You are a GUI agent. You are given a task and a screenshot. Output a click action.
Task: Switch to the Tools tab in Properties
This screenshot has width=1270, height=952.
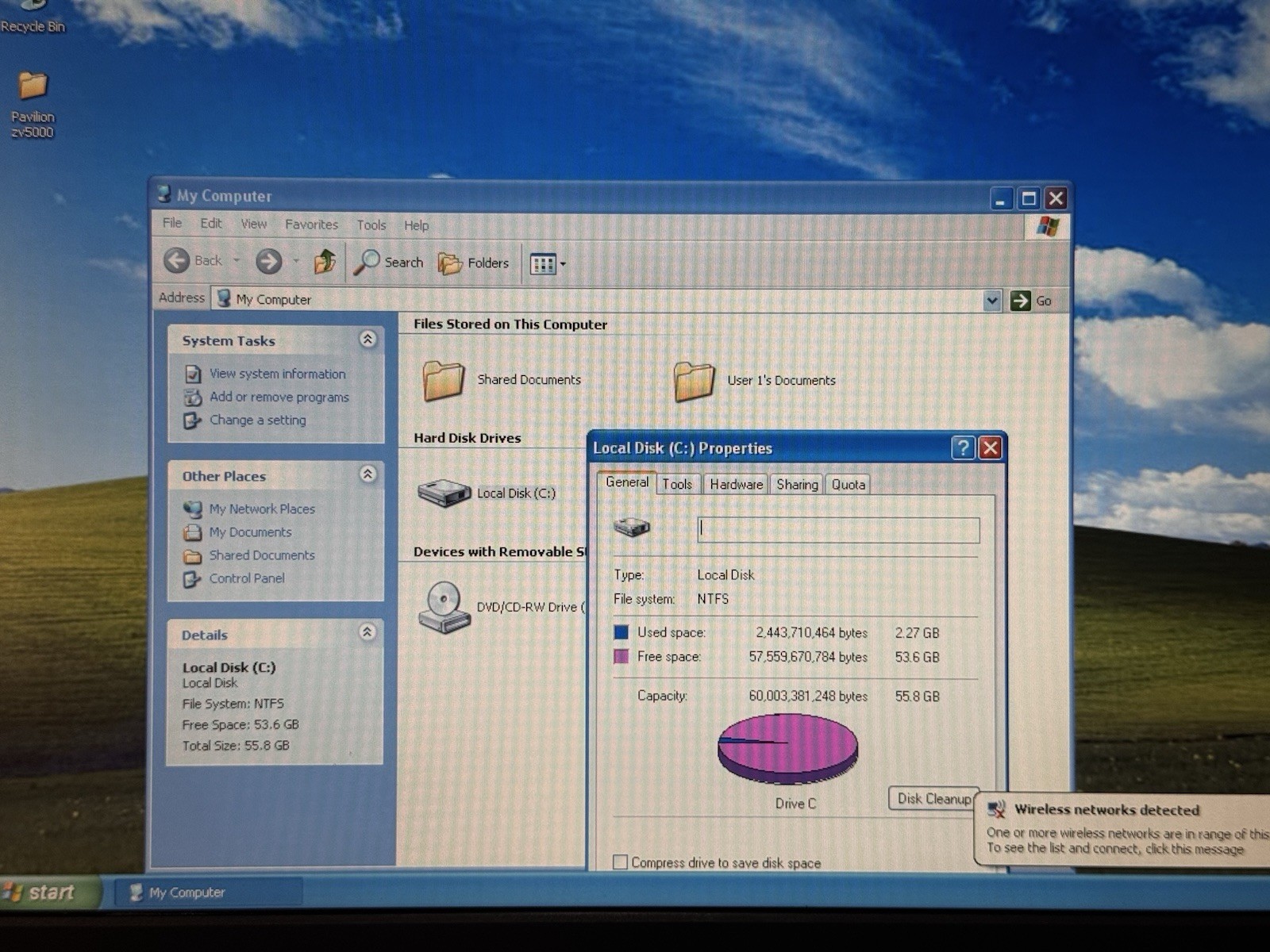point(677,484)
